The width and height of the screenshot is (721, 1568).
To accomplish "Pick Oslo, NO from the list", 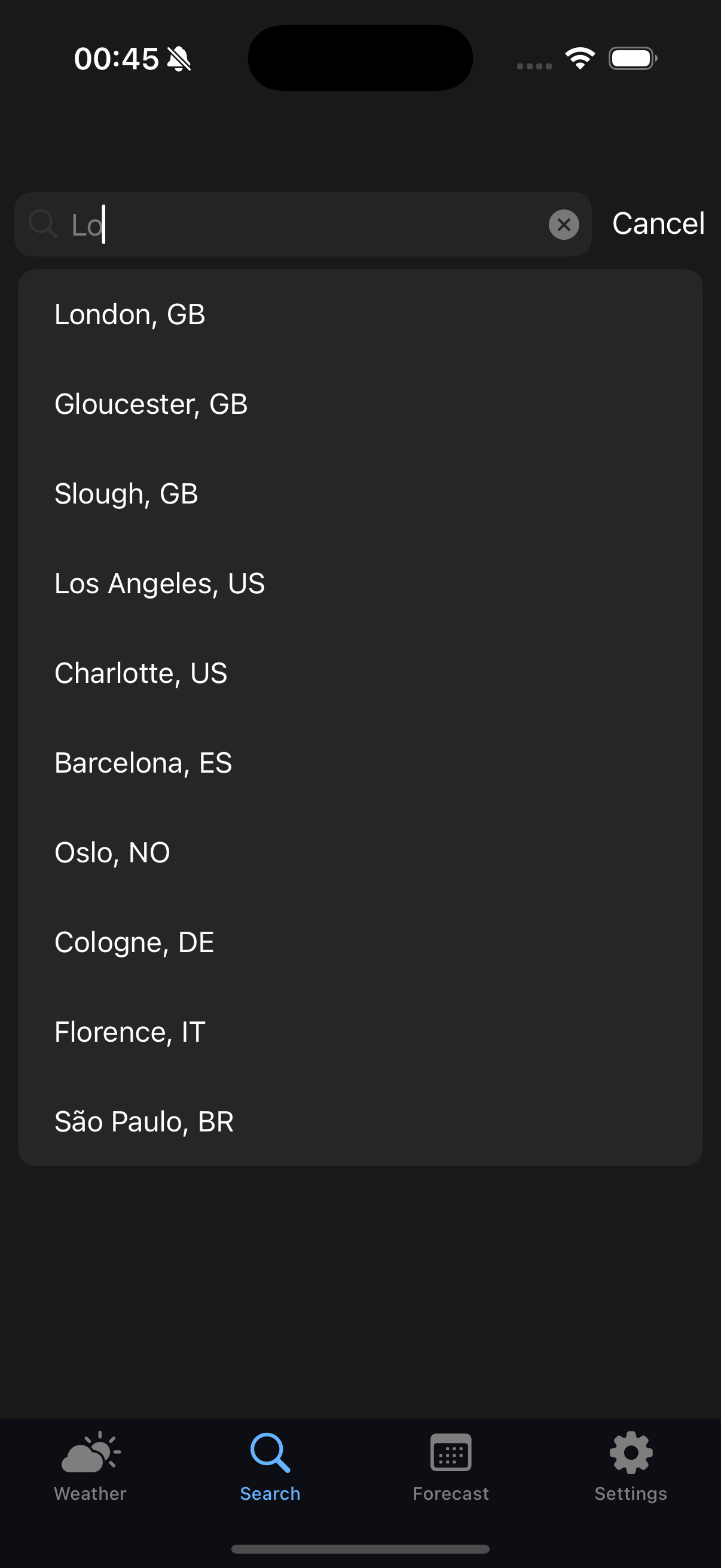I will click(x=112, y=853).
